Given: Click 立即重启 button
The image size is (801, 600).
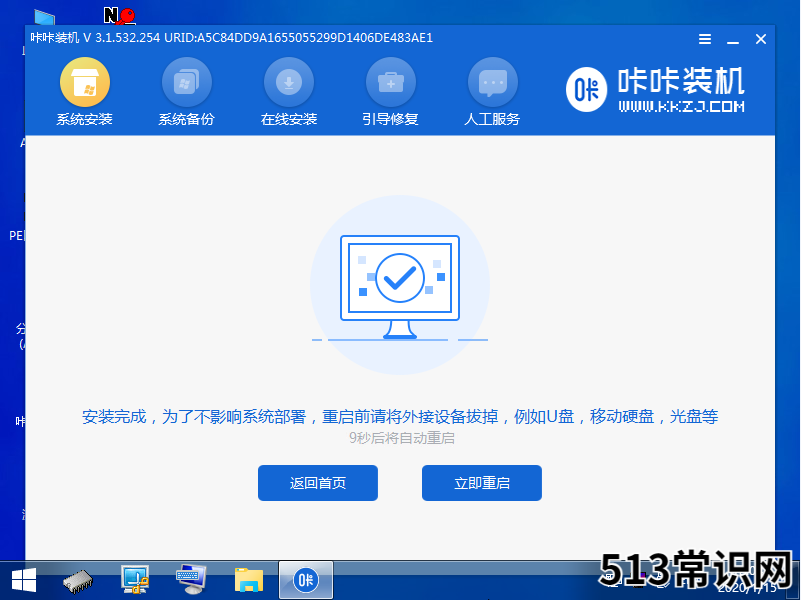Looking at the screenshot, I should (482, 483).
